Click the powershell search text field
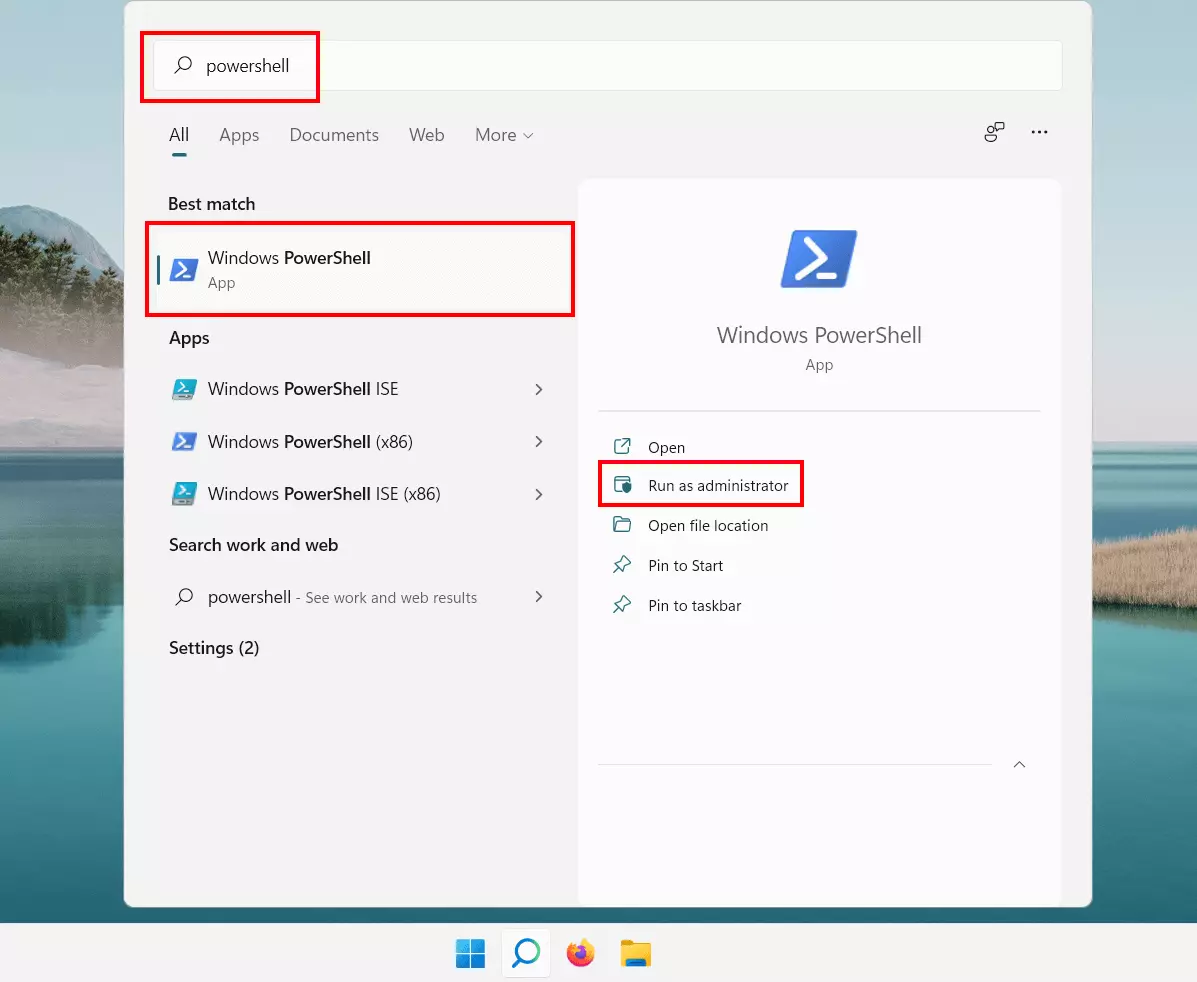The height and width of the screenshot is (982, 1197). [607, 66]
